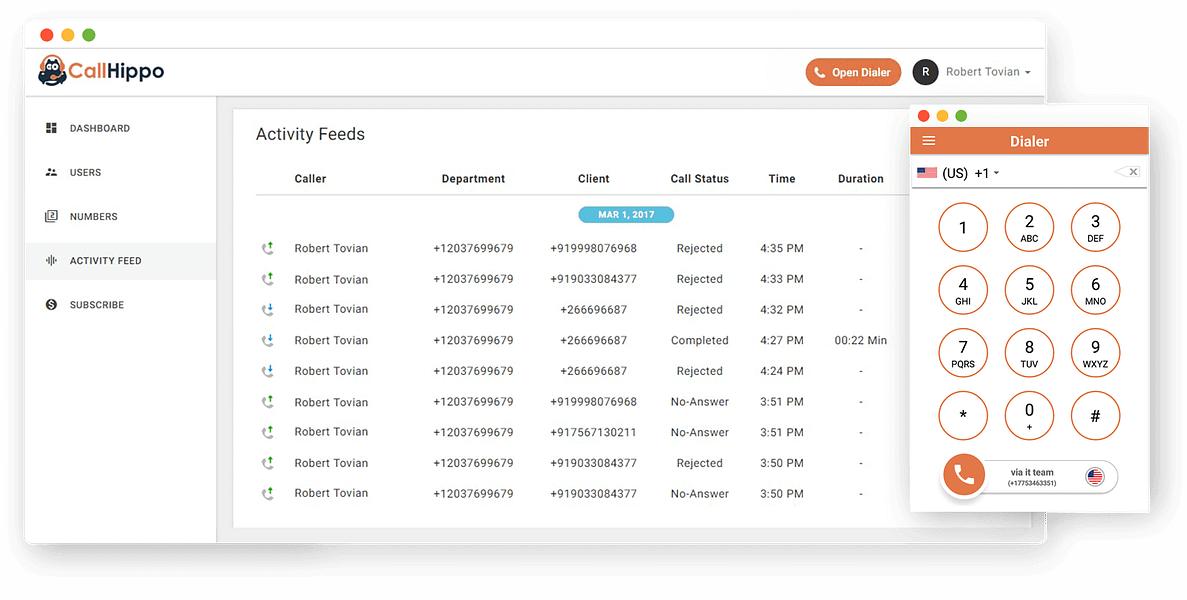
Task: Click the Client column header
Action: click(594, 179)
